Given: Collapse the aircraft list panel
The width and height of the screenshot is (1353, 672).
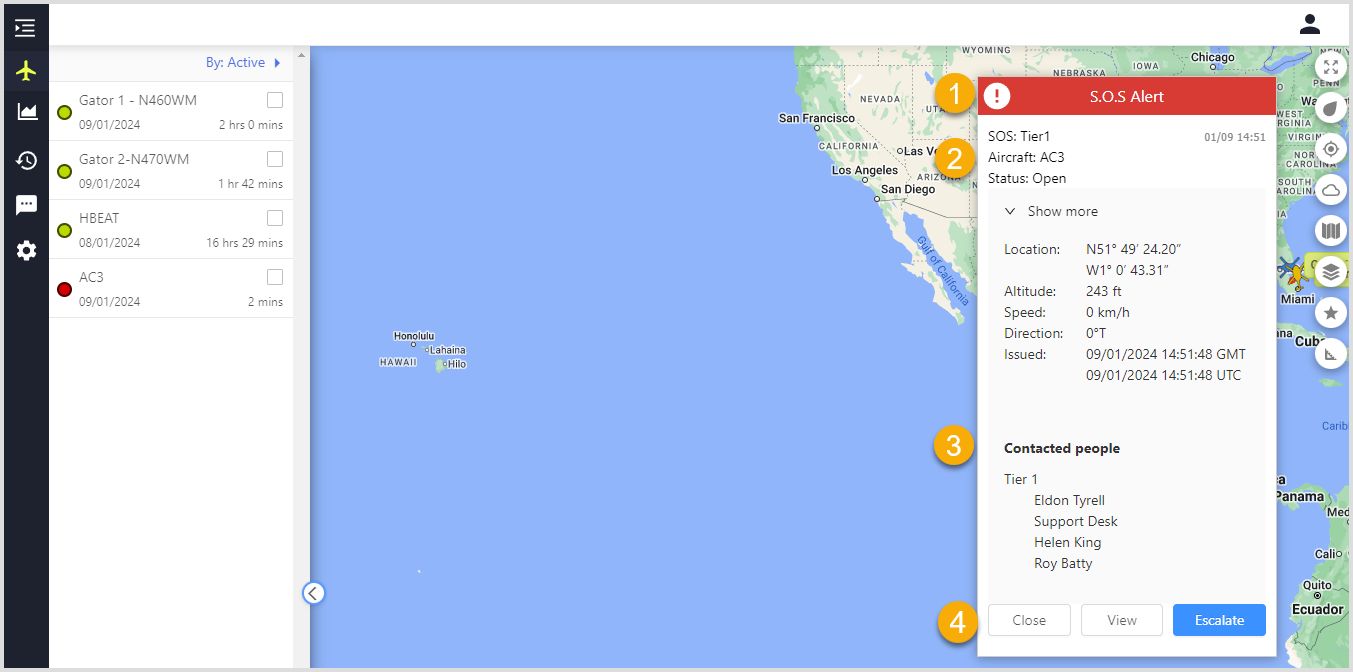Looking at the screenshot, I should pos(313,592).
